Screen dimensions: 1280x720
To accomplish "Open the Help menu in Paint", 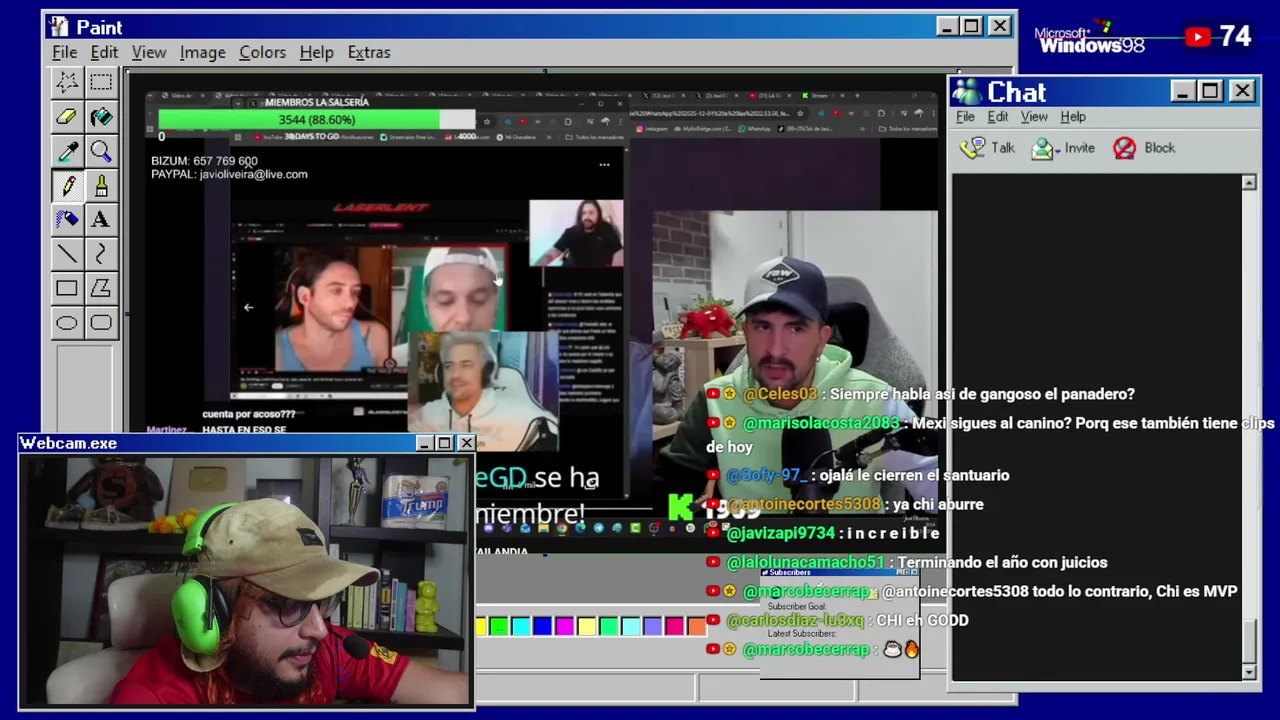I will point(316,52).
